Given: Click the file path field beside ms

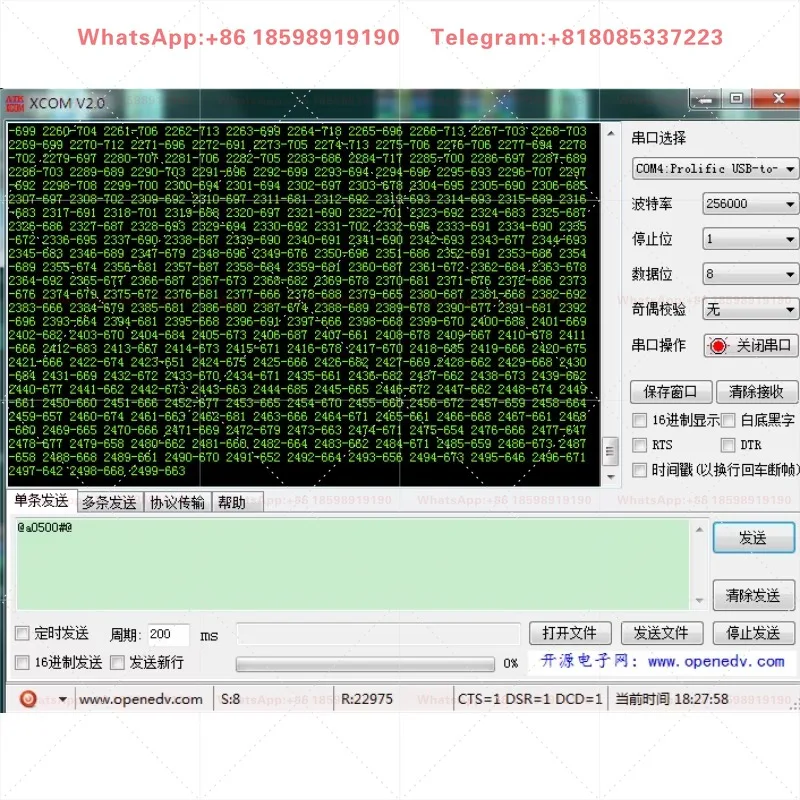Looking at the screenshot, I should coord(378,634).
